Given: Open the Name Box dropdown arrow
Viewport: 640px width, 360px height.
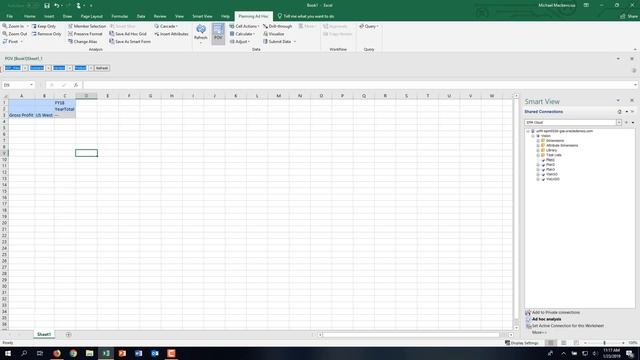Looking at the screenshot, I should tap(31, 85).
